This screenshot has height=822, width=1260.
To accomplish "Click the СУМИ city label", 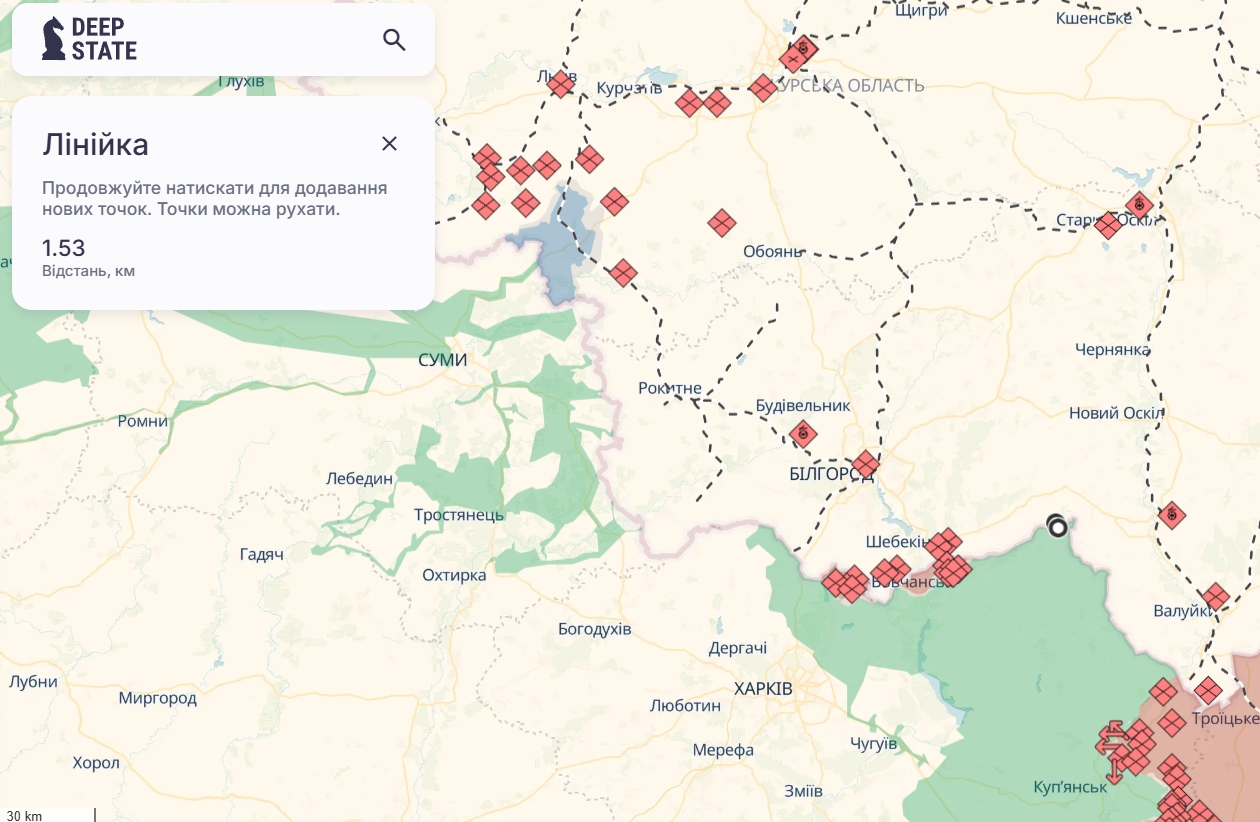I will click(442, 360).
